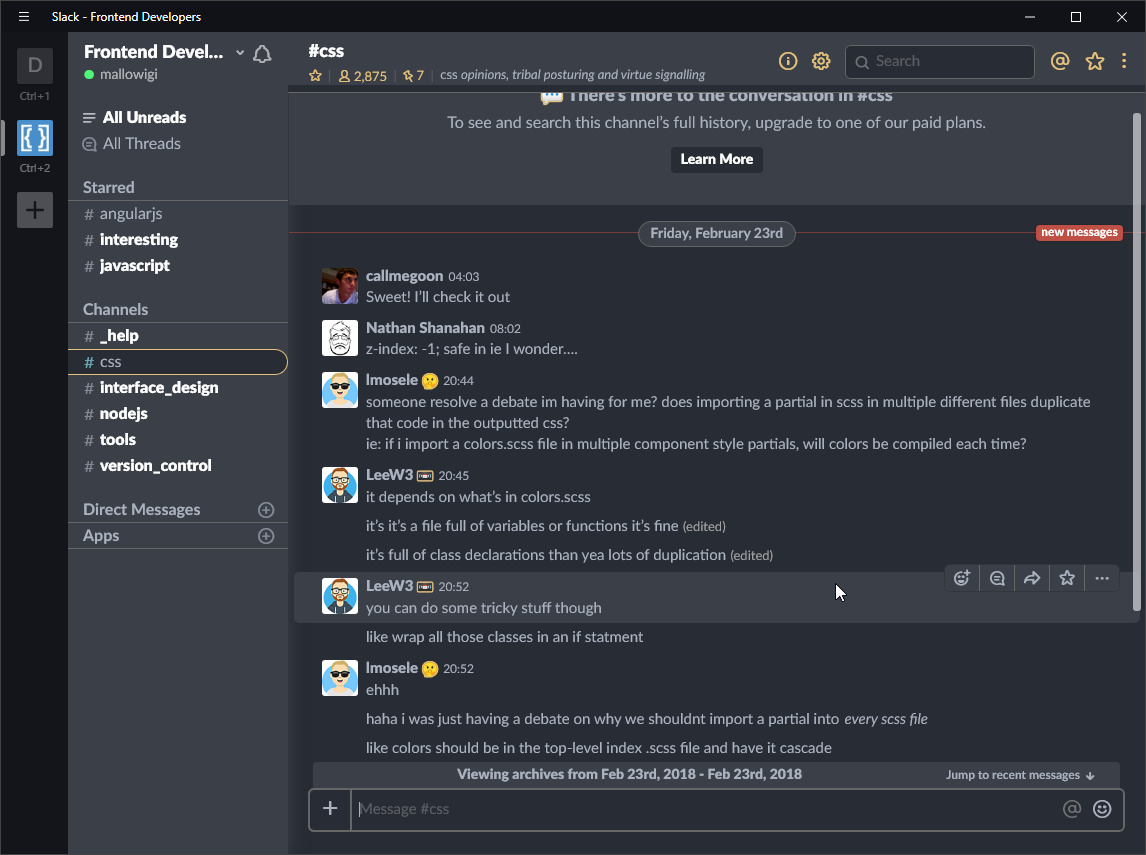This screenshot has height=855, width=1146.
Task: Open the version_control channel
Action: (x=178, y=466)
